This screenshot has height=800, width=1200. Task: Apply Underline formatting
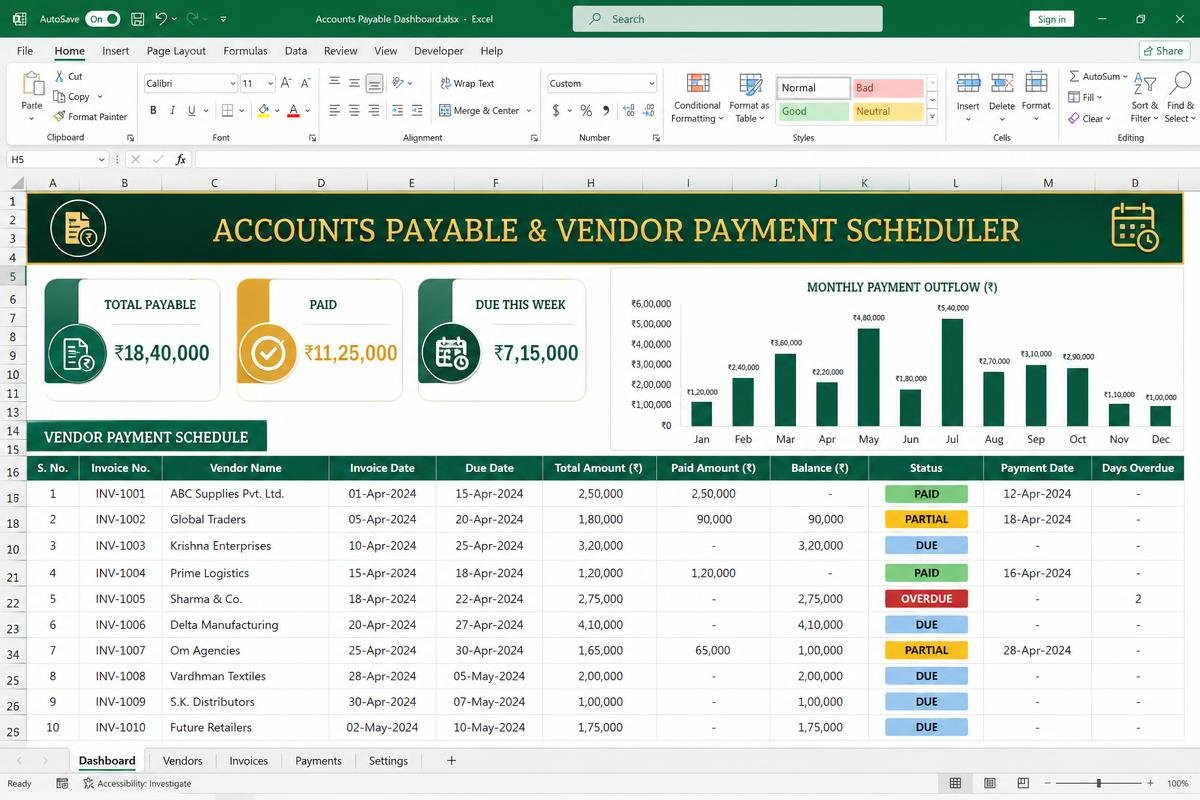(191, 111)
